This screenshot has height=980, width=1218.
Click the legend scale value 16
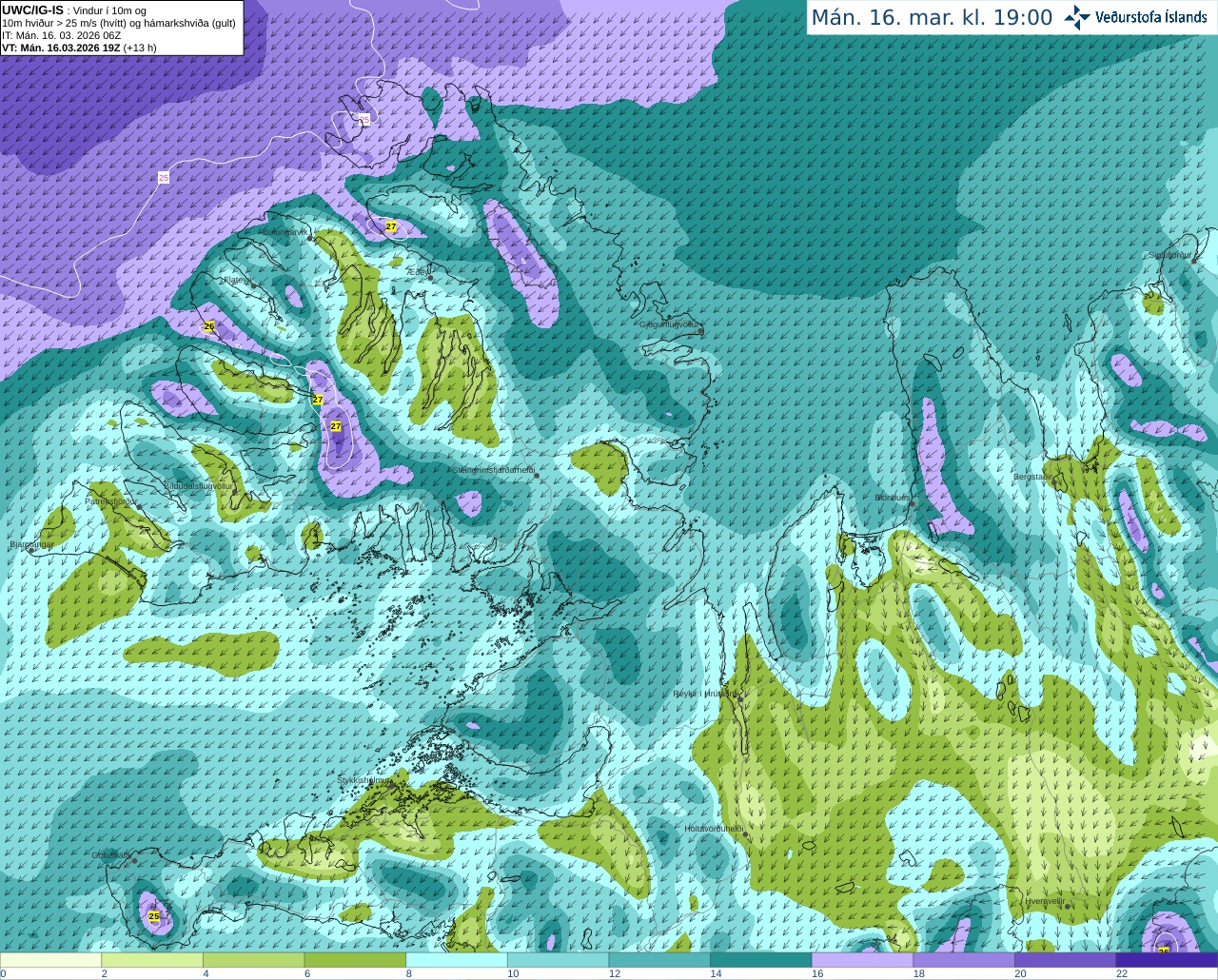[x=817, y=973]
